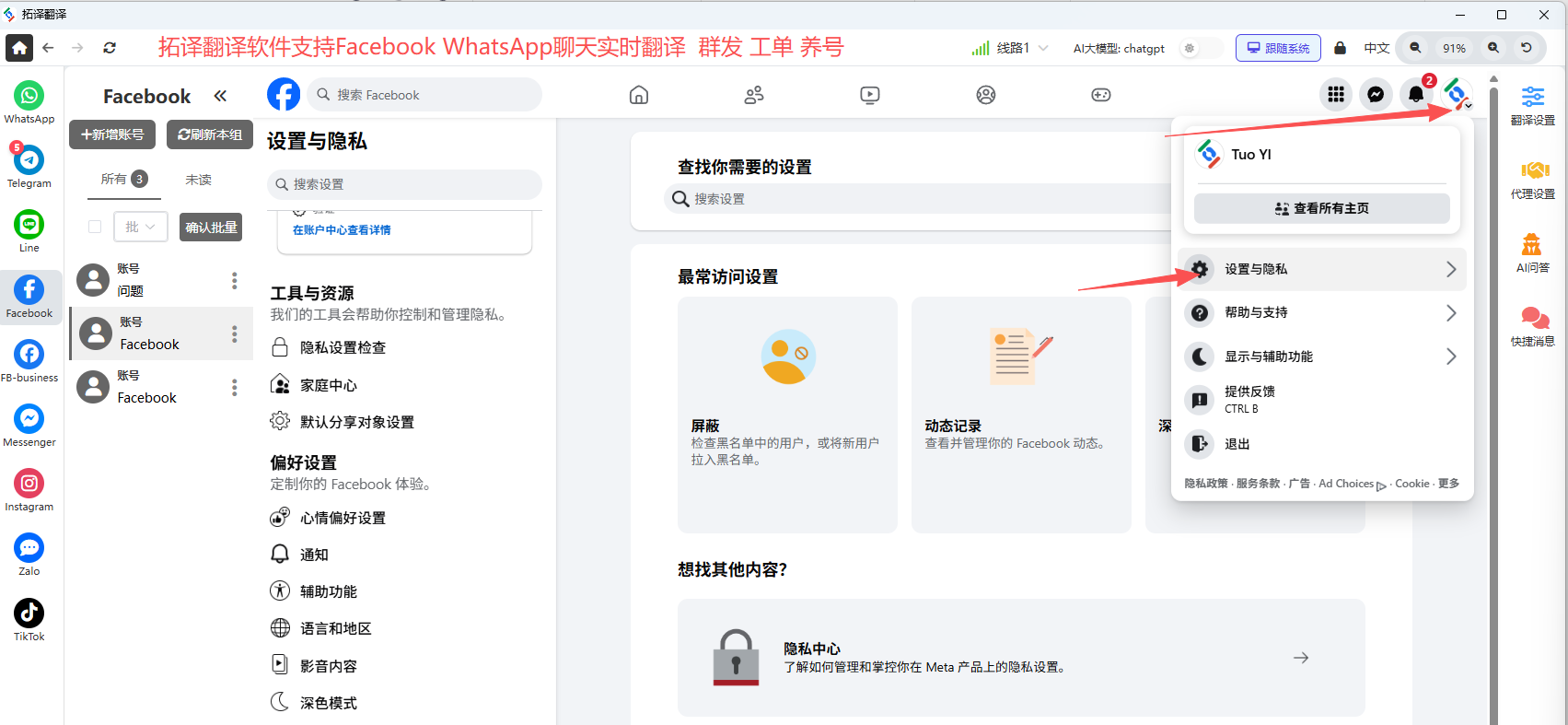
Task: Open options for the selected Facebook account
Action: tap(234, 333)
